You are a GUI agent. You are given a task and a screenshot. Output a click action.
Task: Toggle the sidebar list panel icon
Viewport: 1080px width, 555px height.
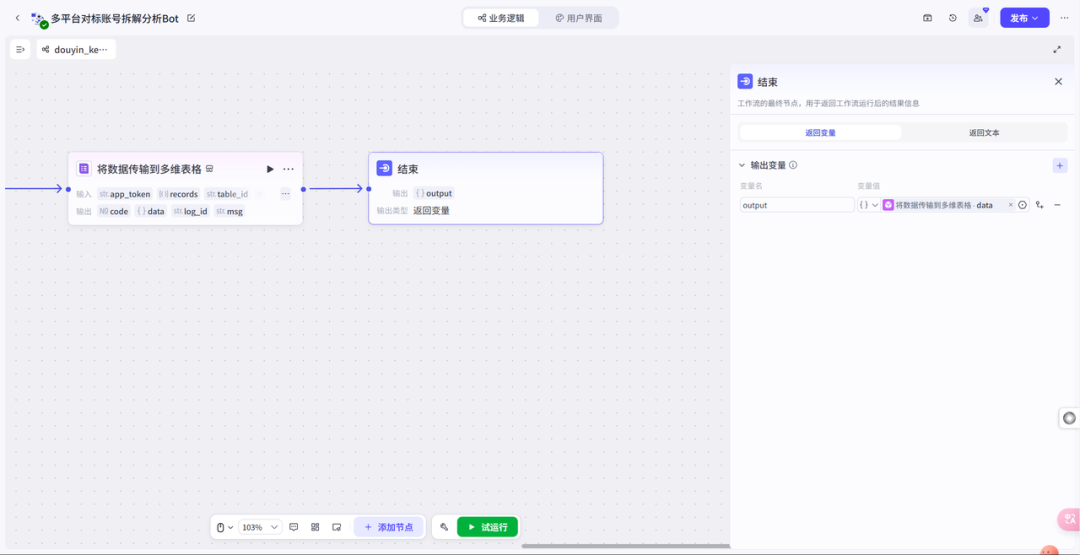20,50
